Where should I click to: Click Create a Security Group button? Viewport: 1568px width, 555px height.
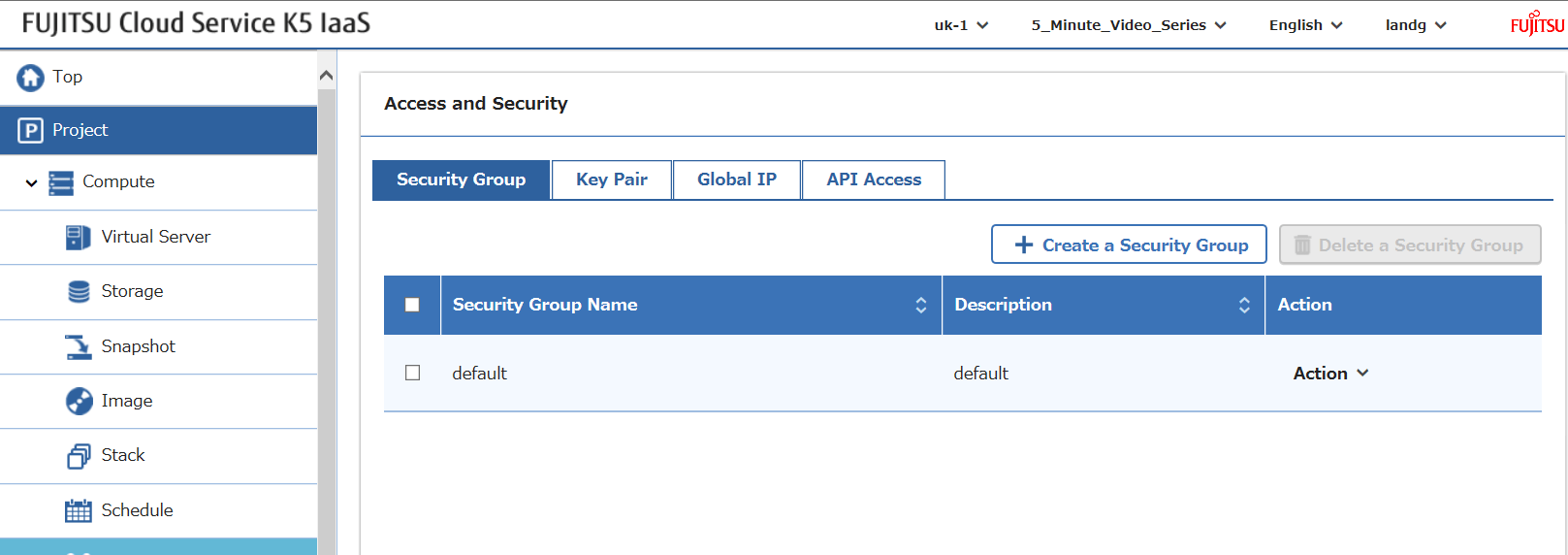pos(1128,245)
